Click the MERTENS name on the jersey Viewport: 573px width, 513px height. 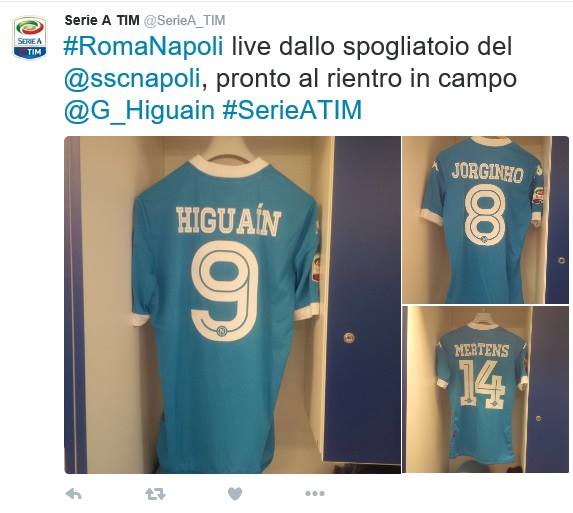point(482,351)
